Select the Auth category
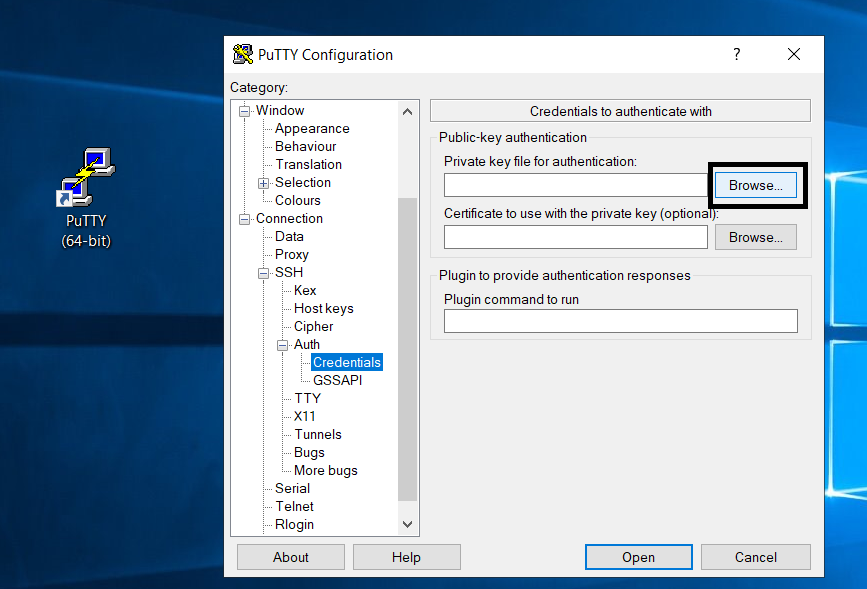 click(x=307, y=345)
